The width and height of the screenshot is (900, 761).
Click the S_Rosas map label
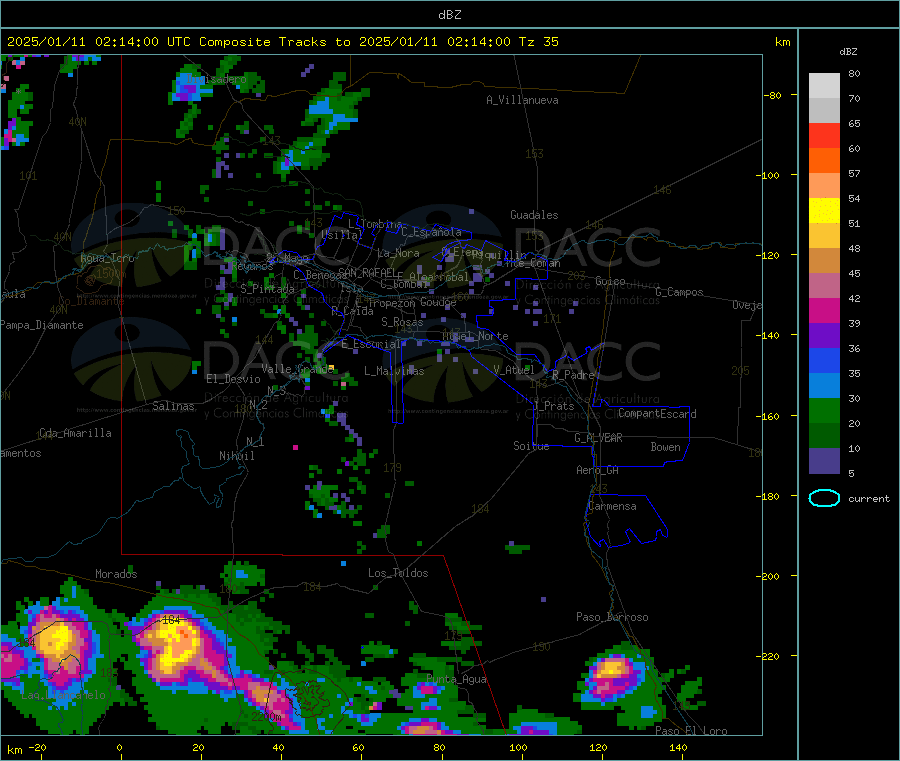402,322
